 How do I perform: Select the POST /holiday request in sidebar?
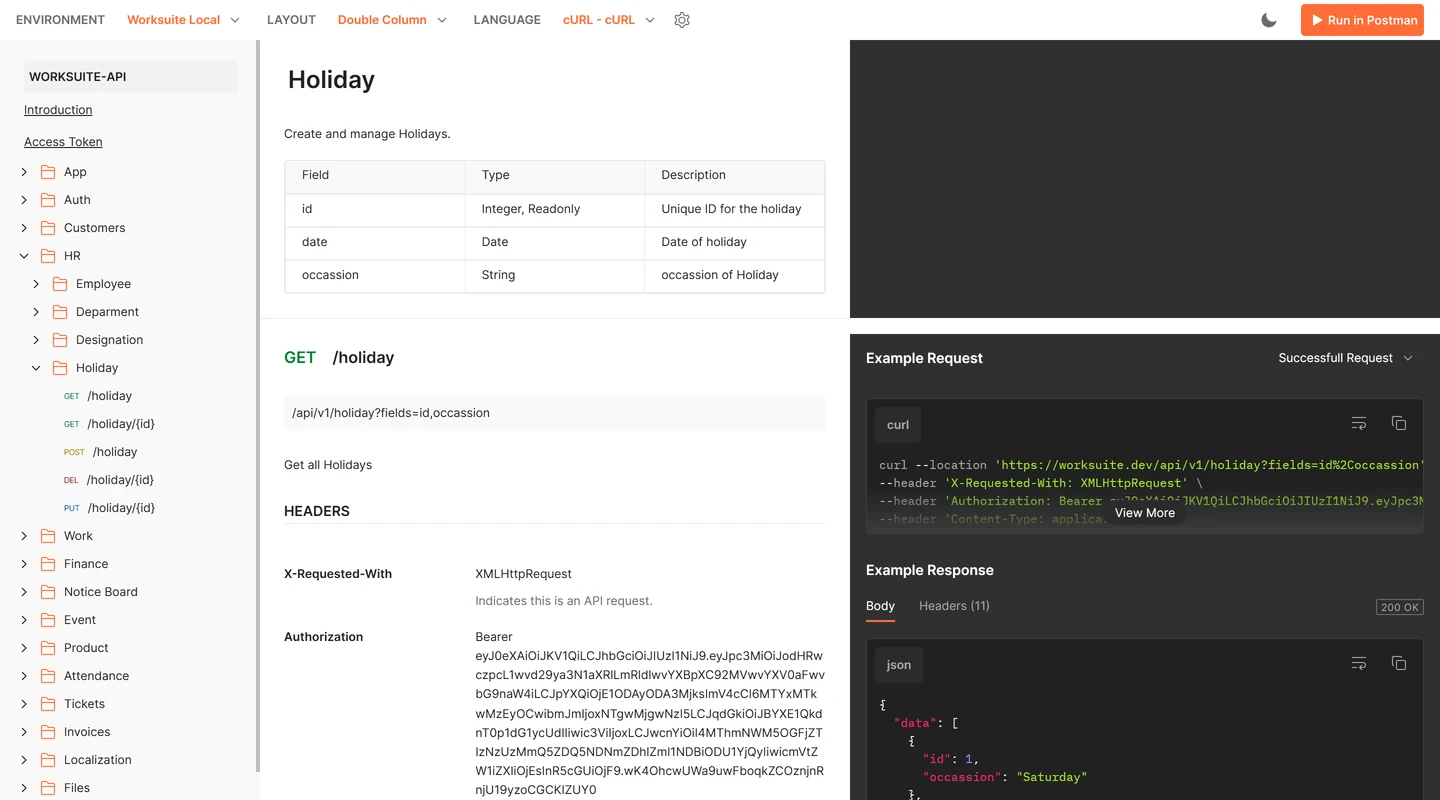(x=101, y=452)
